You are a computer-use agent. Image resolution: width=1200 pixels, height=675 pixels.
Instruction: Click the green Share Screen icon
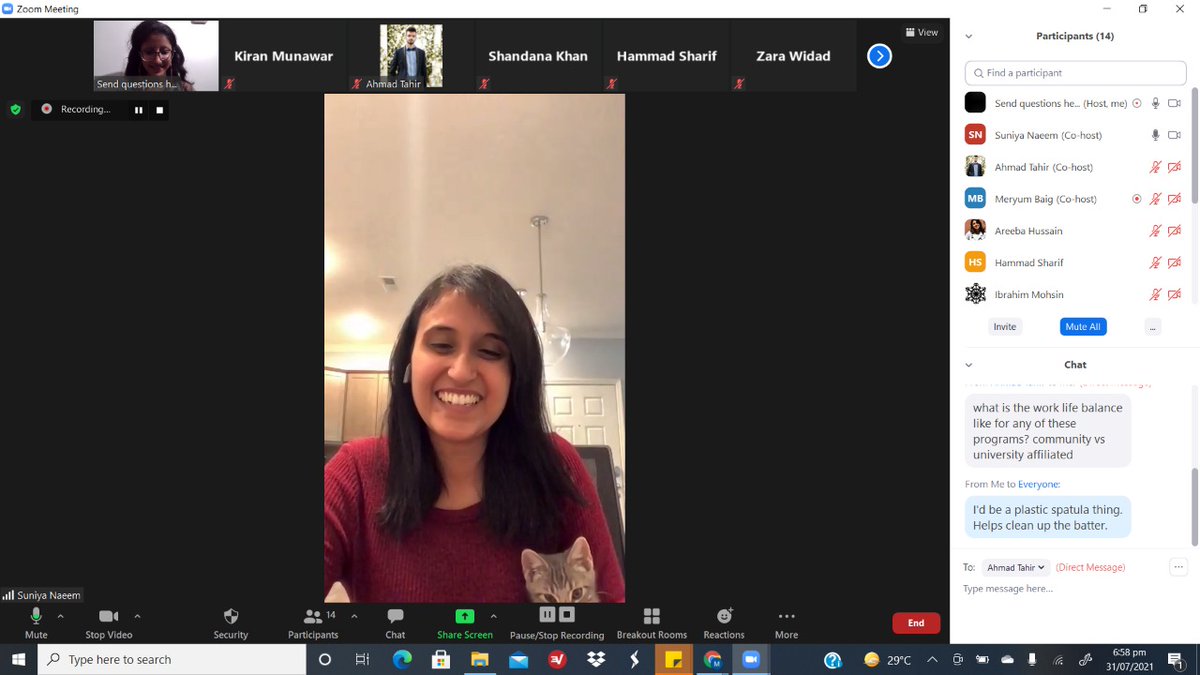(x=464, y=616)
